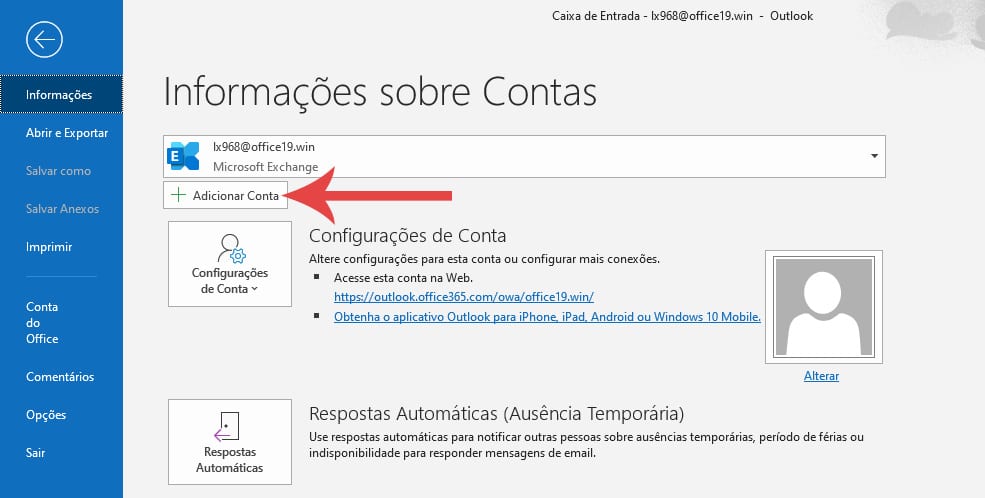Open the Informações tab

coord(60,95)
